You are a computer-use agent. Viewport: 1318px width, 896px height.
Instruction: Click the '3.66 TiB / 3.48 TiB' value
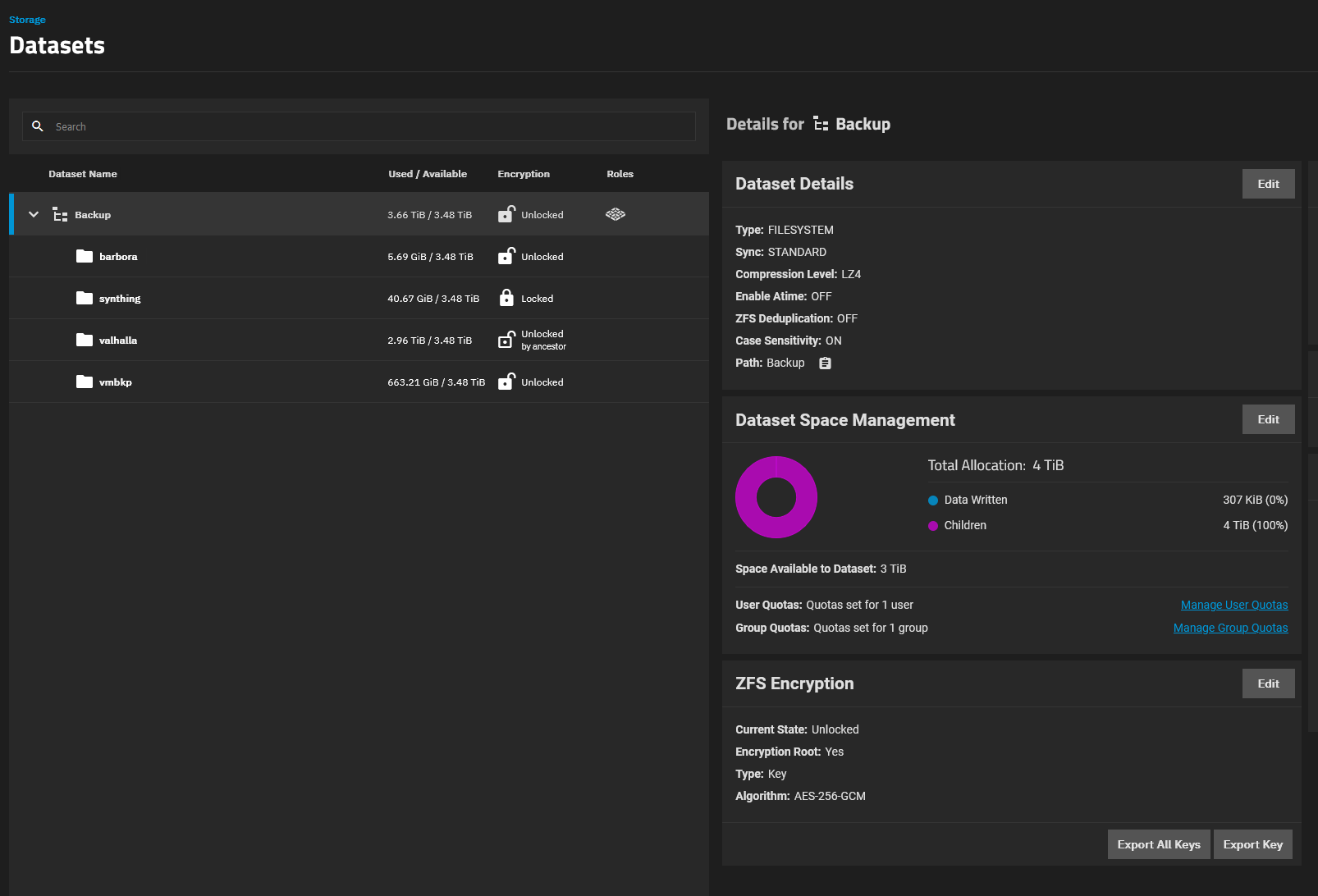430,215
